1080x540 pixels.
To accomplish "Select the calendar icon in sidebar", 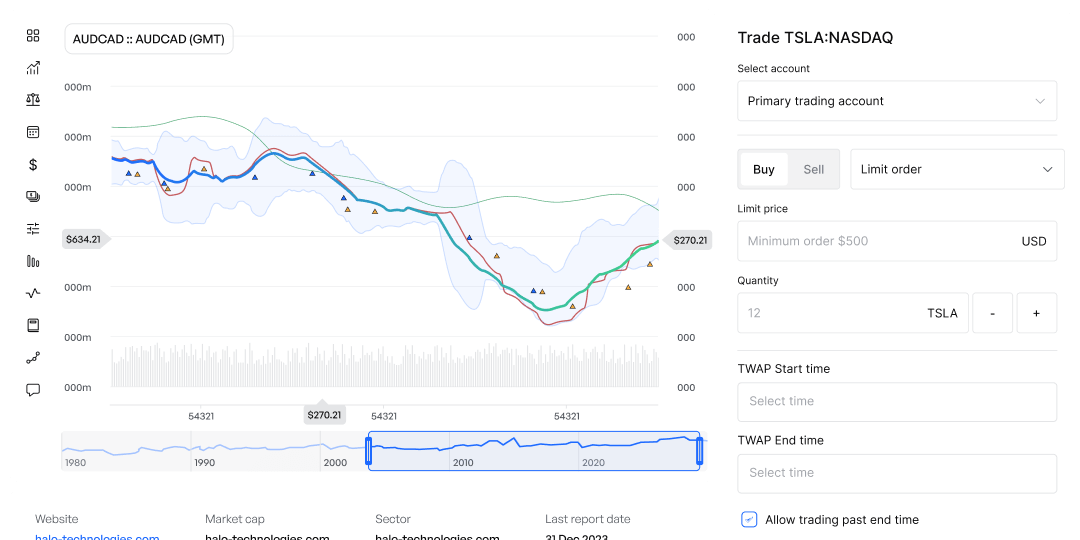I will (x=33, y=132).
